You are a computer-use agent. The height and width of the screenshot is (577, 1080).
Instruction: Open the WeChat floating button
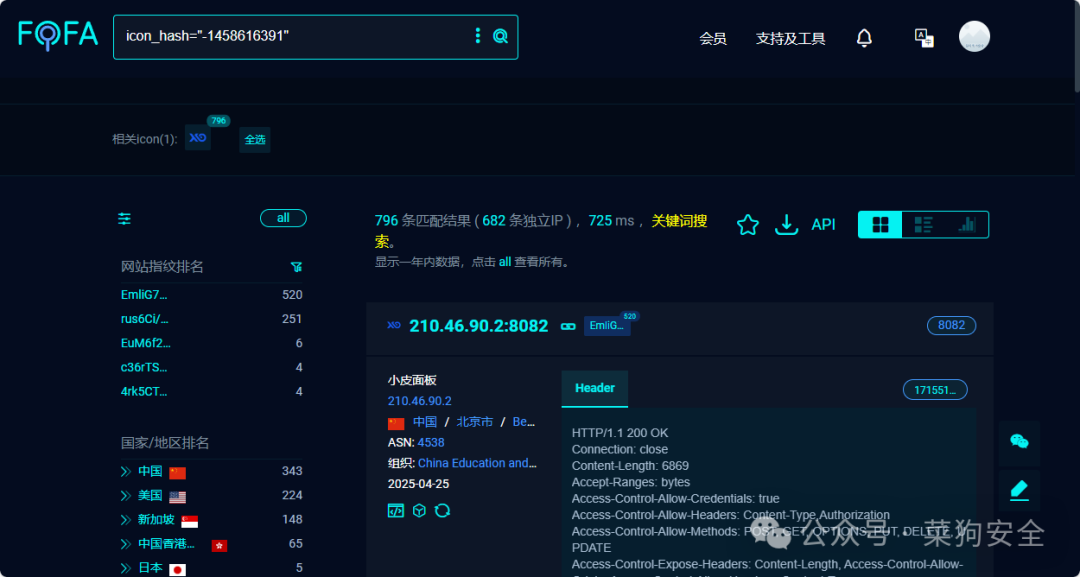[1019, 441]
